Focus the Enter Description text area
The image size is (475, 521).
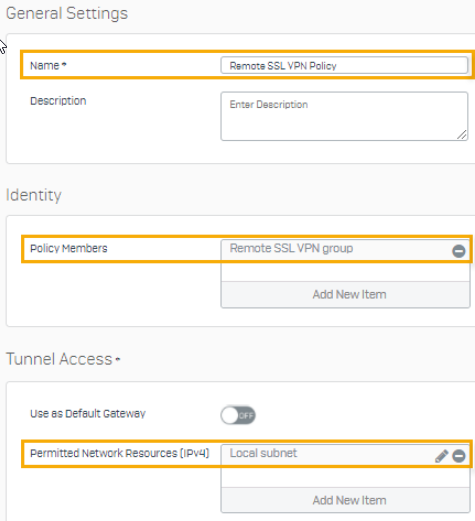tap(344, 116)
